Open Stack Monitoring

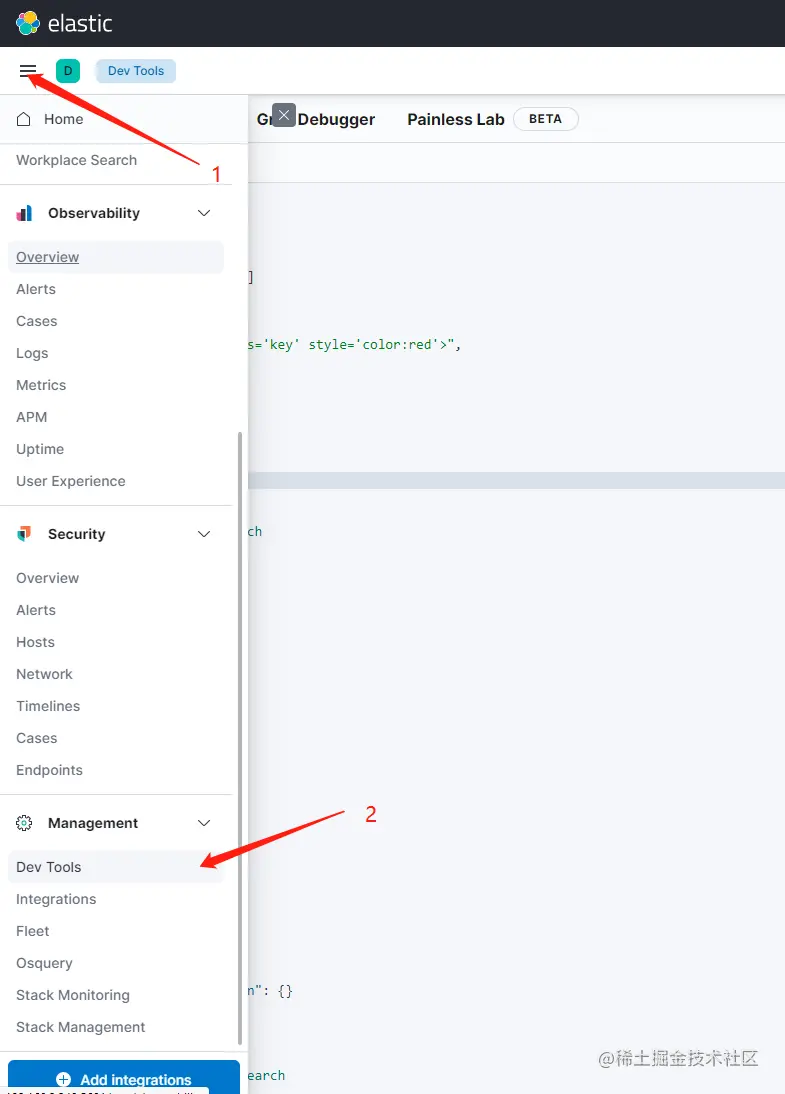coord(73,995)
